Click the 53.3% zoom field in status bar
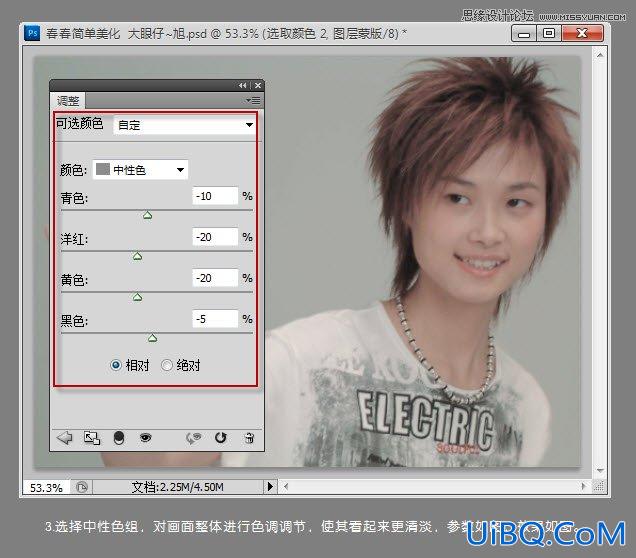Viewport: 636px width, 558px height. pos(46,487)
